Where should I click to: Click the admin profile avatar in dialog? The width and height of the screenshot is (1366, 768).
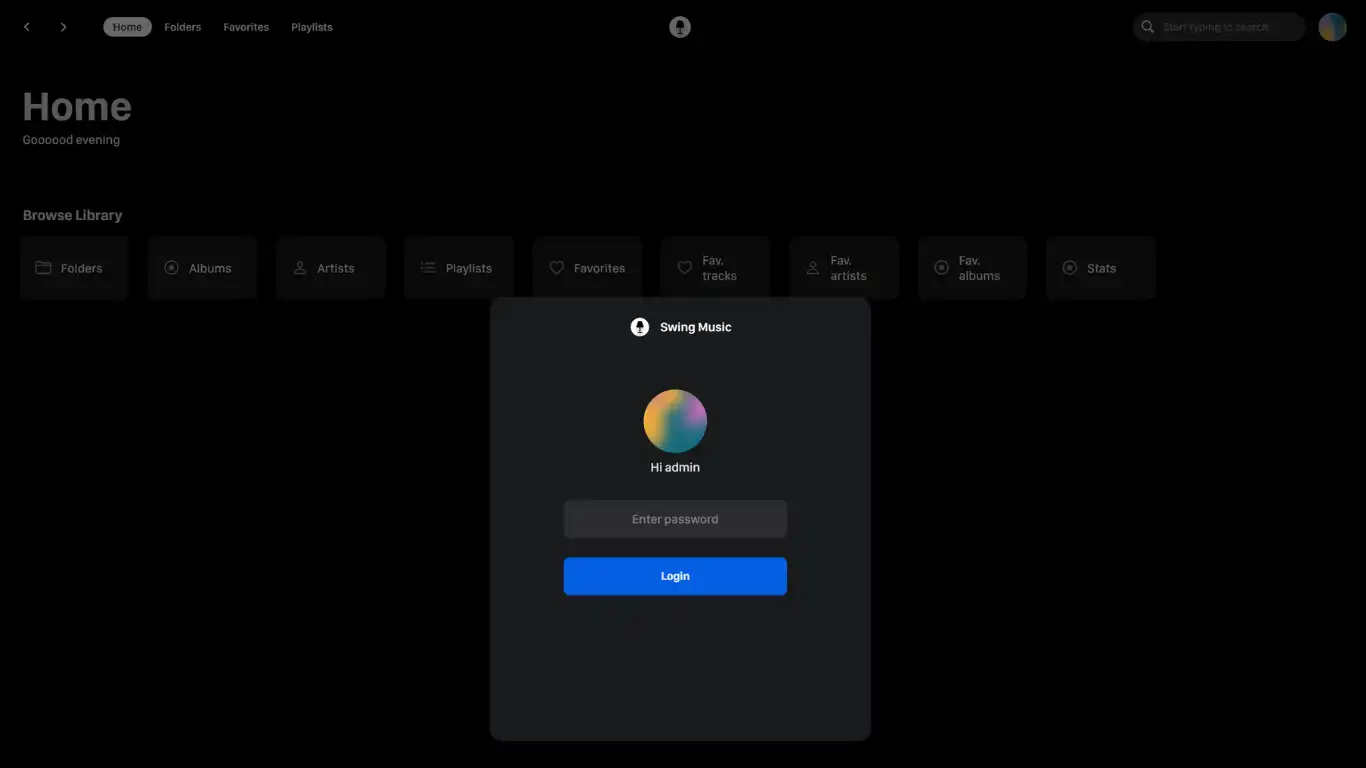coord(675,421)
